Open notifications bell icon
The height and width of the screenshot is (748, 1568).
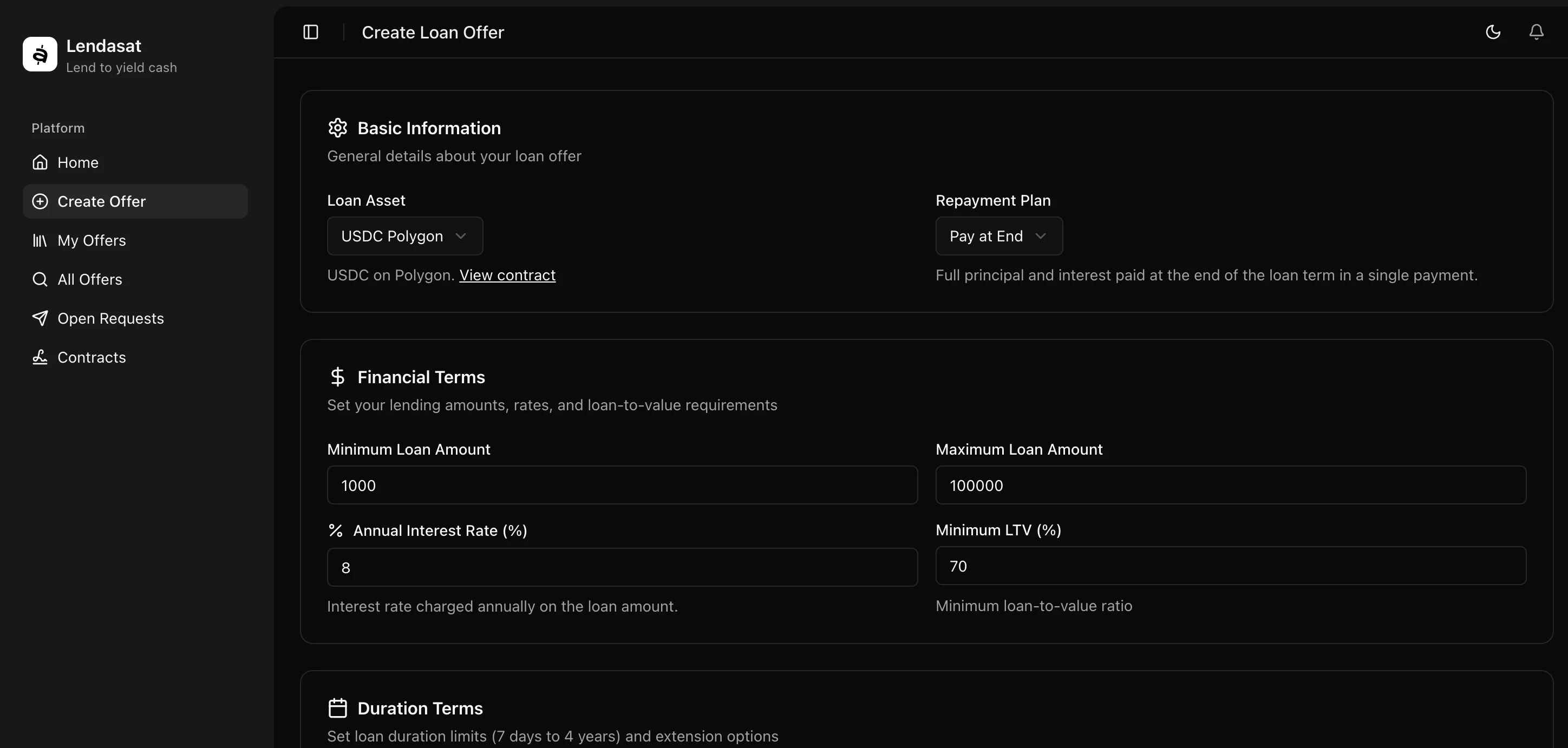coord(1536,32)
